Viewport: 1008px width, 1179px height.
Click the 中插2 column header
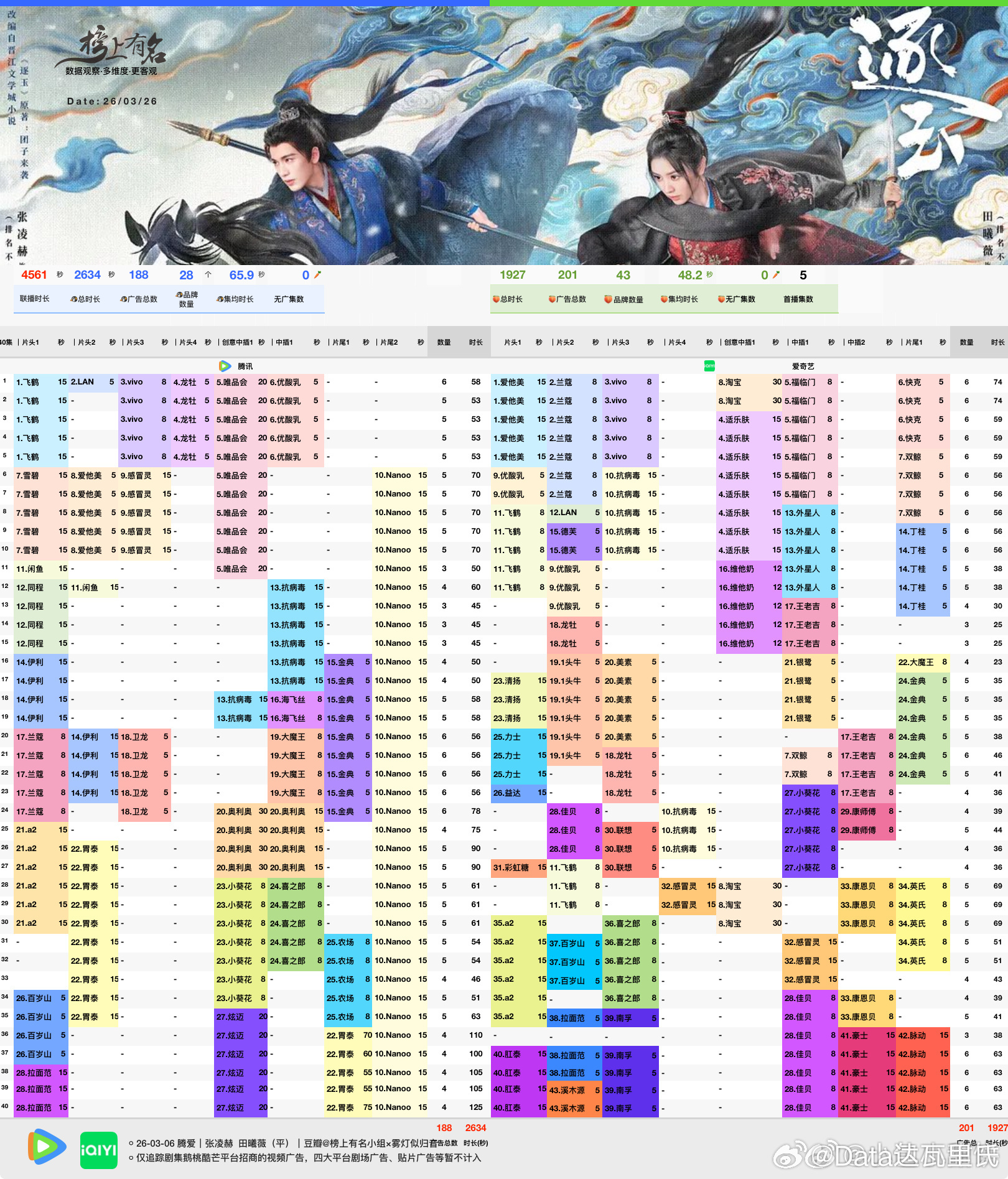pyautogui.click(x=856, y=342)
